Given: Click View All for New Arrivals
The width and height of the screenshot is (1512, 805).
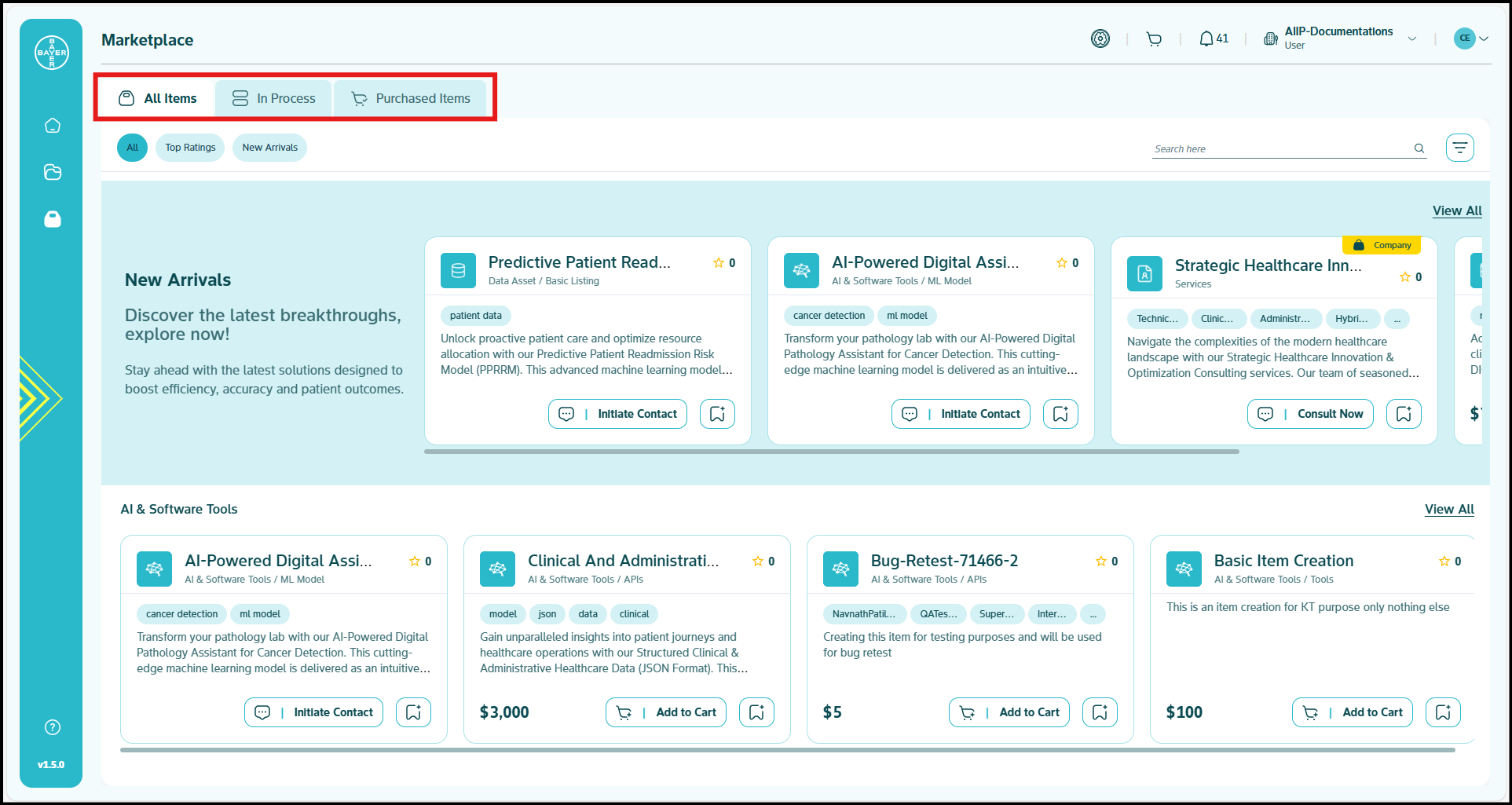Looking at the screenshot, I should tap(1456, 210).
